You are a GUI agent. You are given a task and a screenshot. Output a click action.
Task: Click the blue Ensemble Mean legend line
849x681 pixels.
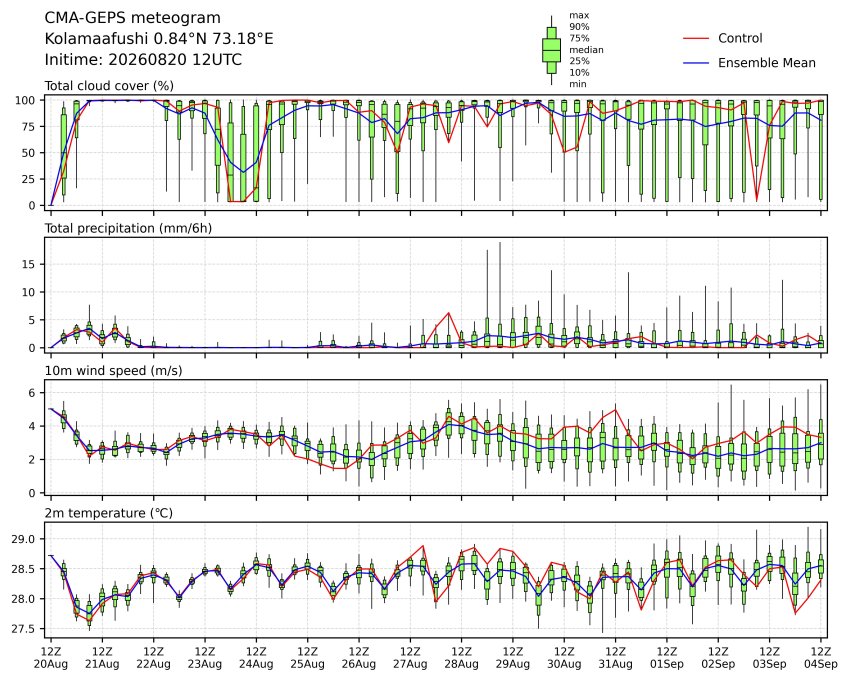click(x=696, y=63)
